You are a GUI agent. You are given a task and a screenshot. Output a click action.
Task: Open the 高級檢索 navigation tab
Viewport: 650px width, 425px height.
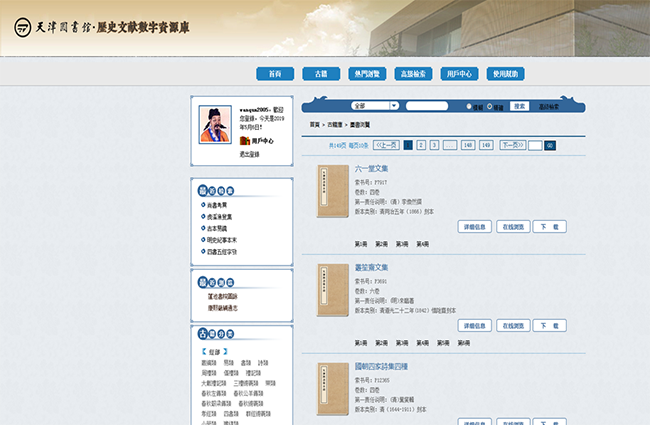coord(413,74)
